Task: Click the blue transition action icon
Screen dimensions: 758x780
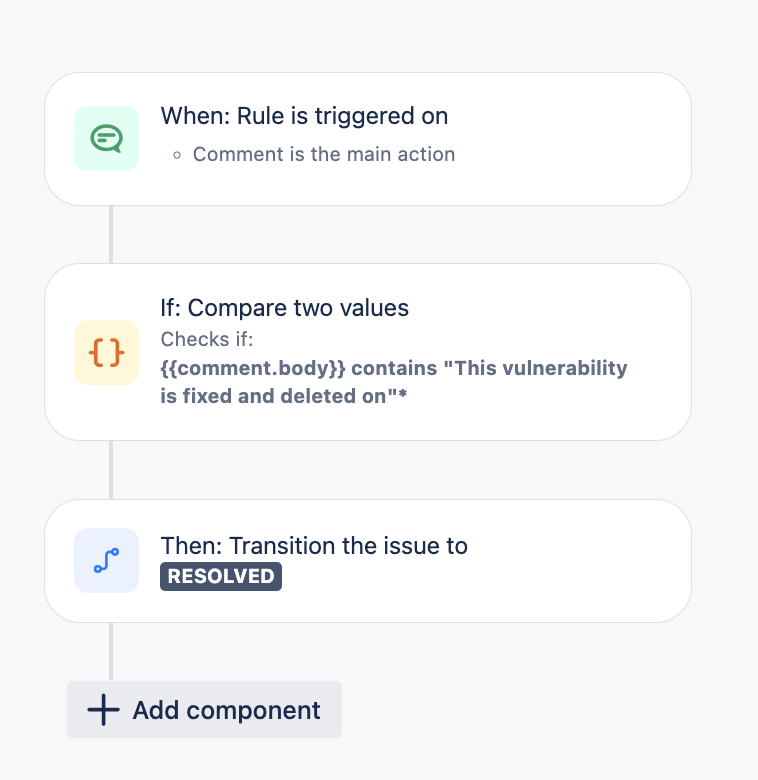Action: click(106, 560)
